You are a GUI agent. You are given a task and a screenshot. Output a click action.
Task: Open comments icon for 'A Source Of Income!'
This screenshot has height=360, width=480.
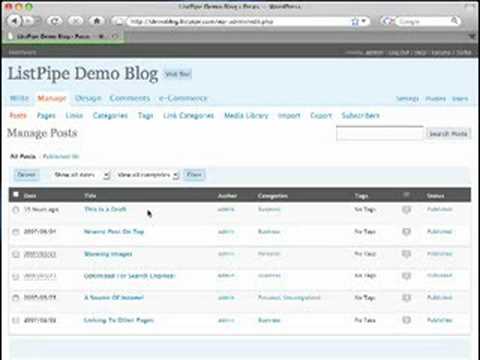(x=406, y=298)
